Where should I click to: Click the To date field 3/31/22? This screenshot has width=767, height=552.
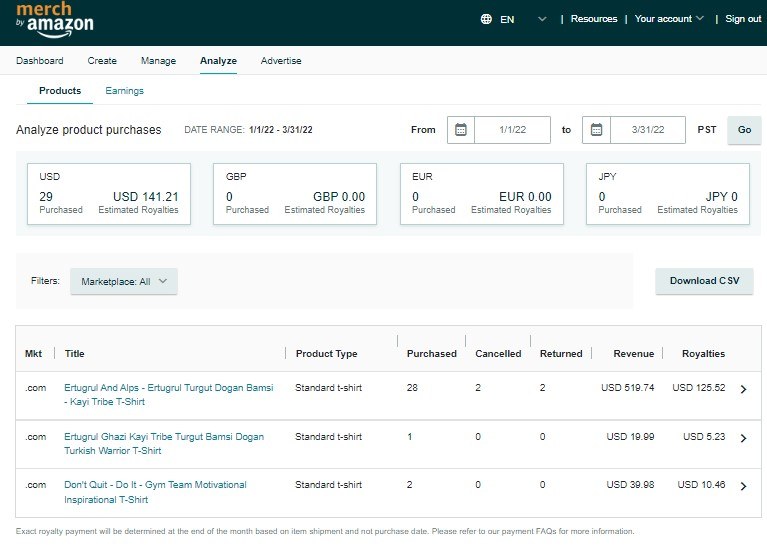coord(648,130)
